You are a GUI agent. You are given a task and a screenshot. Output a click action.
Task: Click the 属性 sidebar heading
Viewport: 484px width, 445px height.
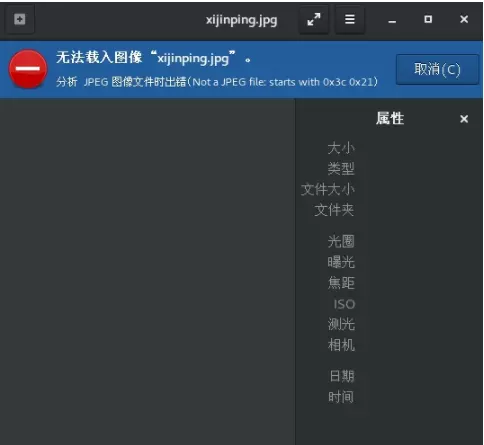click(390, 119)
